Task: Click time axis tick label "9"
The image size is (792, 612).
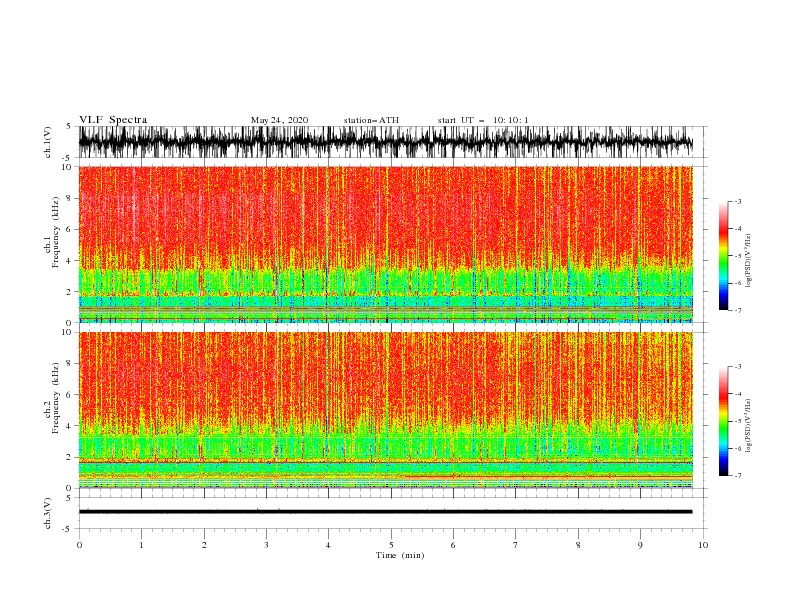Action: coord(640,545)
